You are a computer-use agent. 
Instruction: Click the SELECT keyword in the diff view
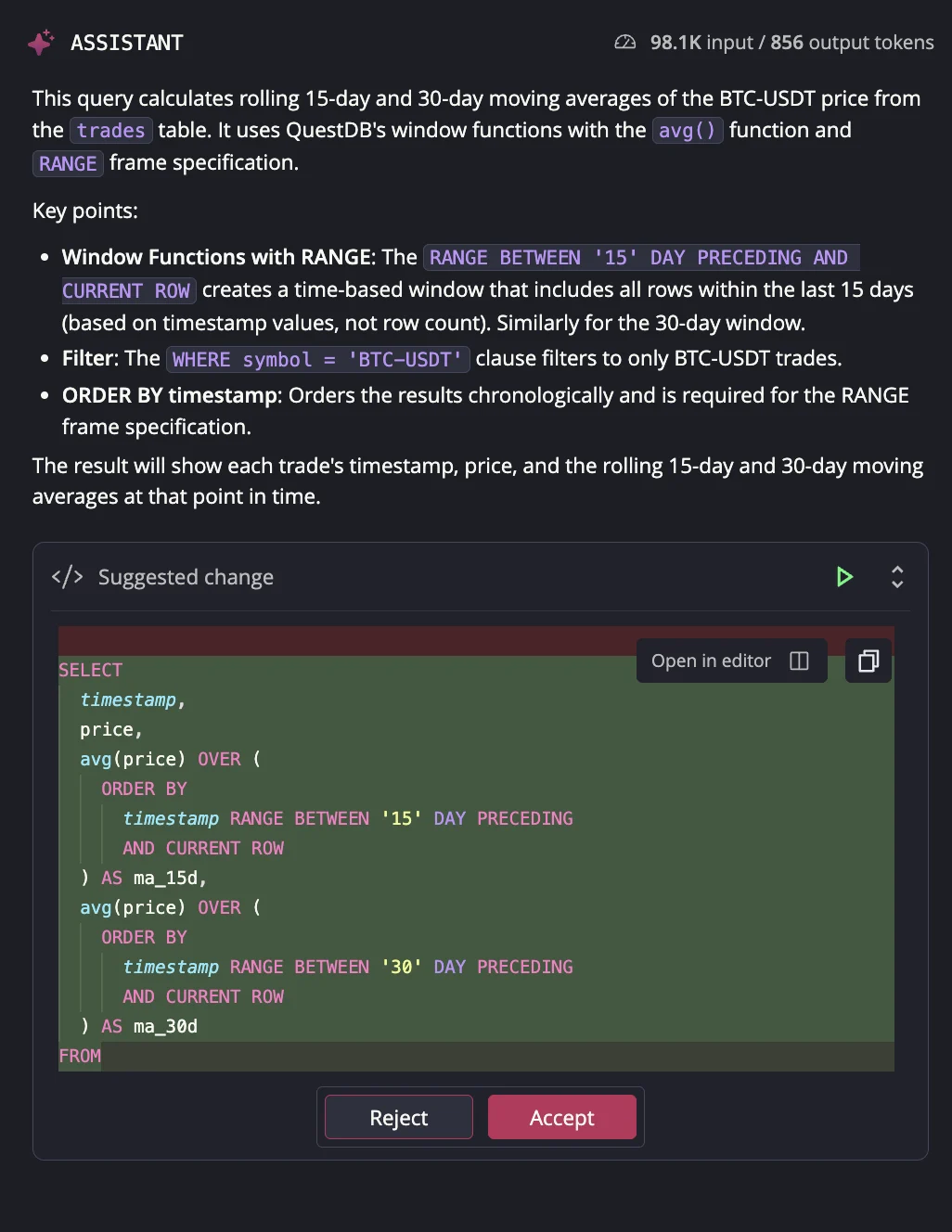[x=90, y=669]
